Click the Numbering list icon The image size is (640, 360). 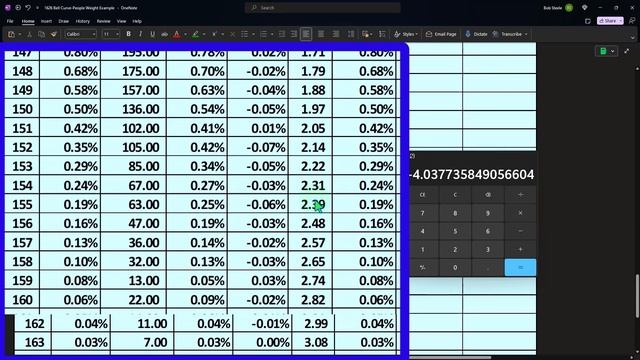coord(263,34)
